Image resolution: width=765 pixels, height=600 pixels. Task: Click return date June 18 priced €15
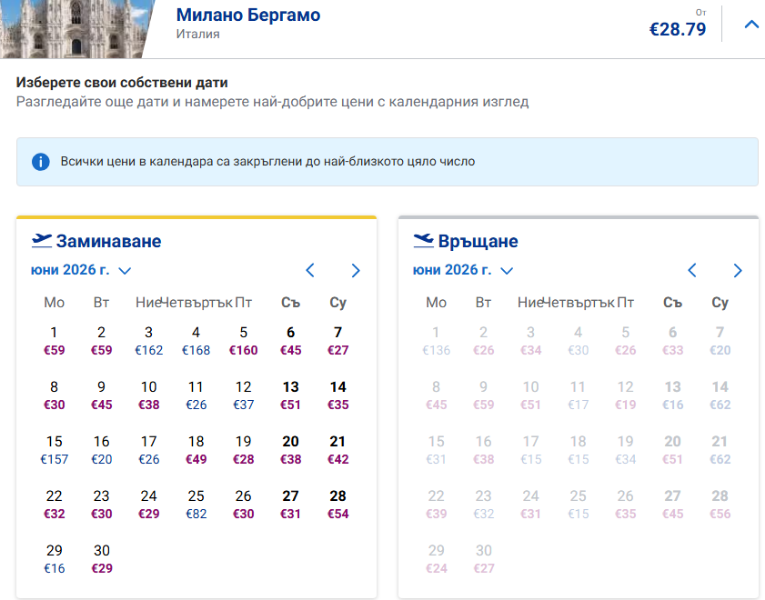[x=578, y=450]
